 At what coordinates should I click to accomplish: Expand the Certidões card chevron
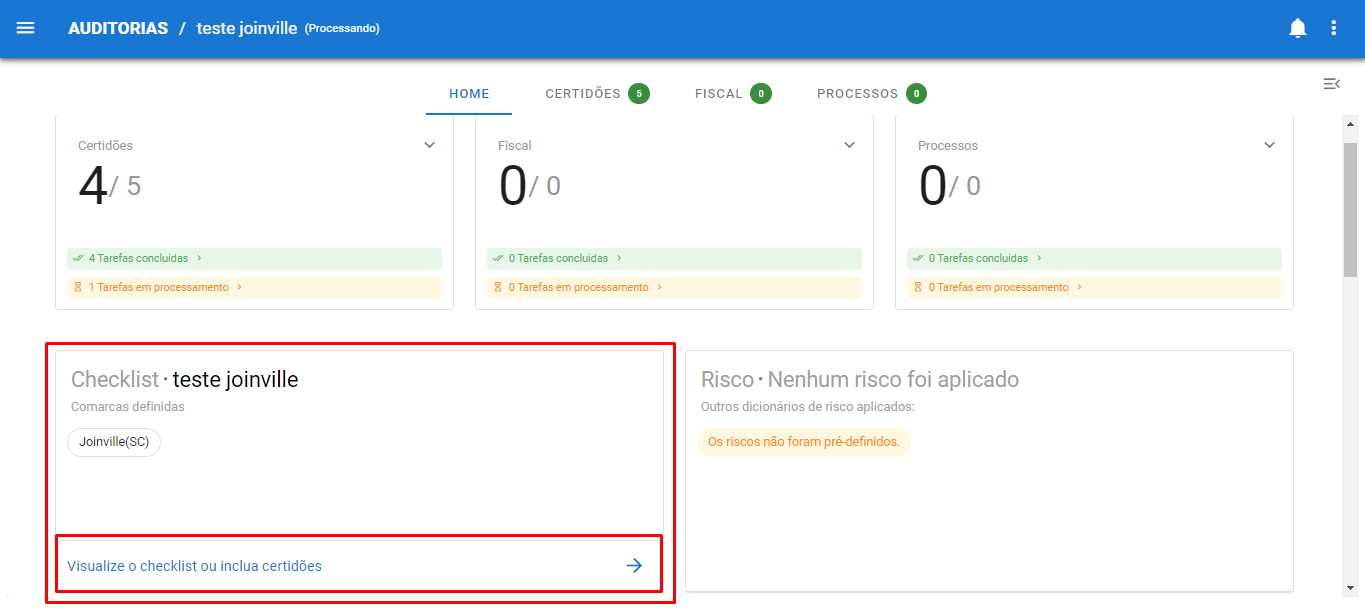pyautogui.click(x=429, y=145)
